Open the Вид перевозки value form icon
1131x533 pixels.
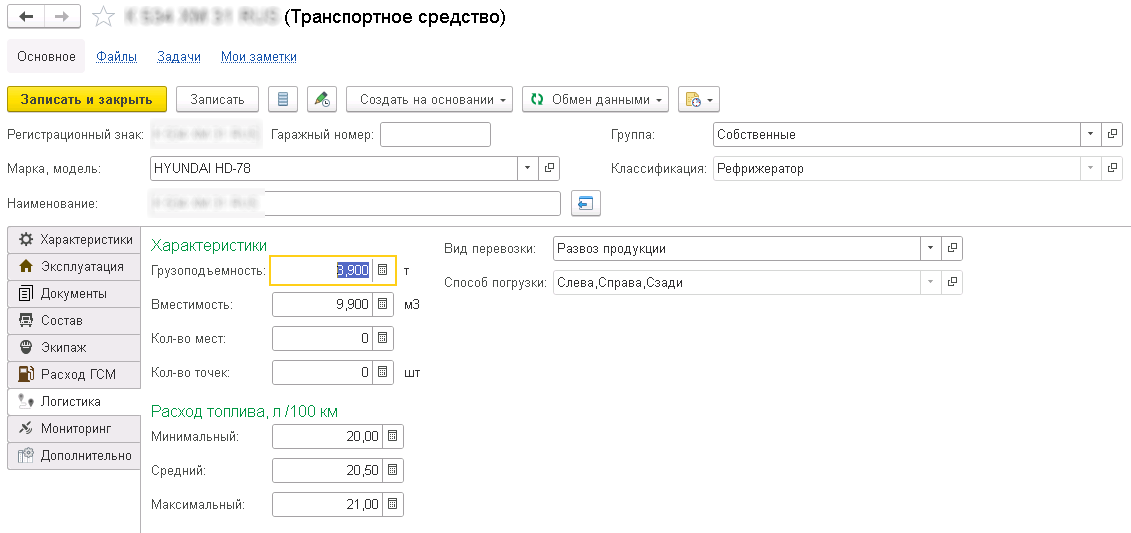click(952, 248)
